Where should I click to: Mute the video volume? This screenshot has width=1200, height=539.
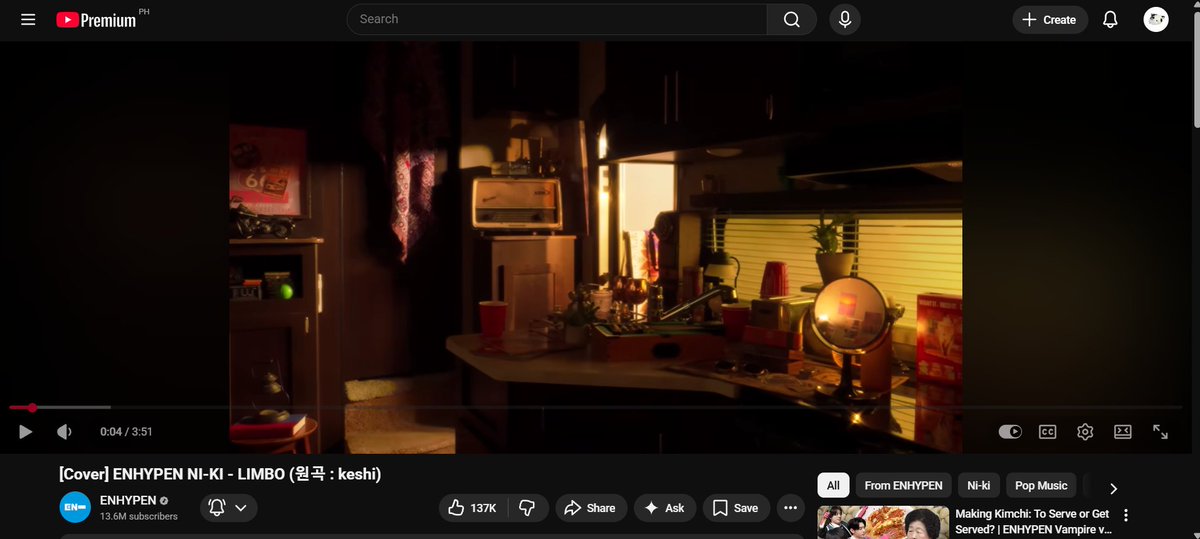pos(64,432)
